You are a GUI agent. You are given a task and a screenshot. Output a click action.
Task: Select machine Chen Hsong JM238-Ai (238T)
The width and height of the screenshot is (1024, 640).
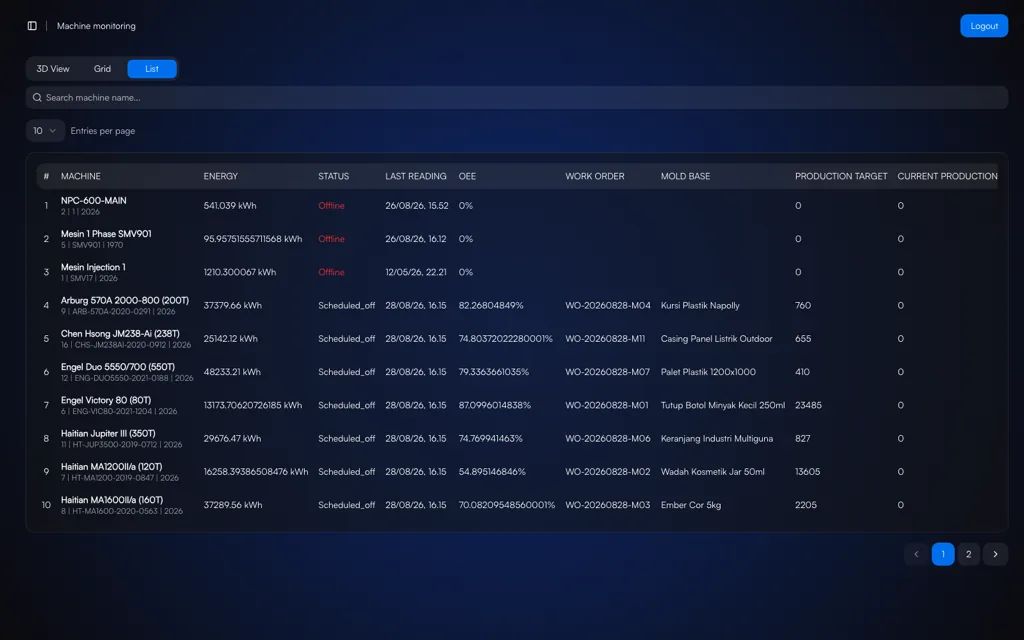tap(120, 334)
